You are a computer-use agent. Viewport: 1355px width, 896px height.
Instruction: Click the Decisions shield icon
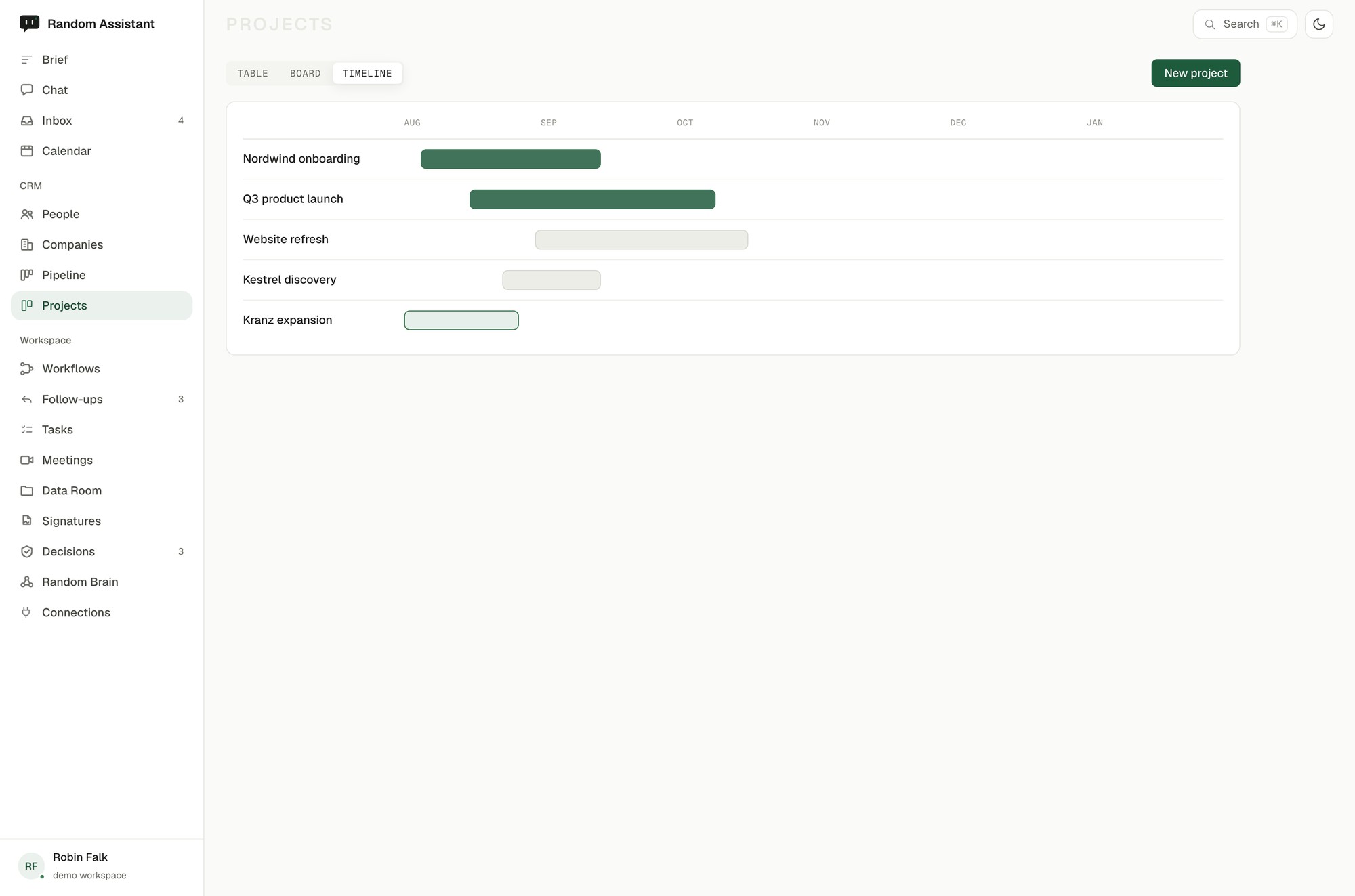tap(26, 551)
